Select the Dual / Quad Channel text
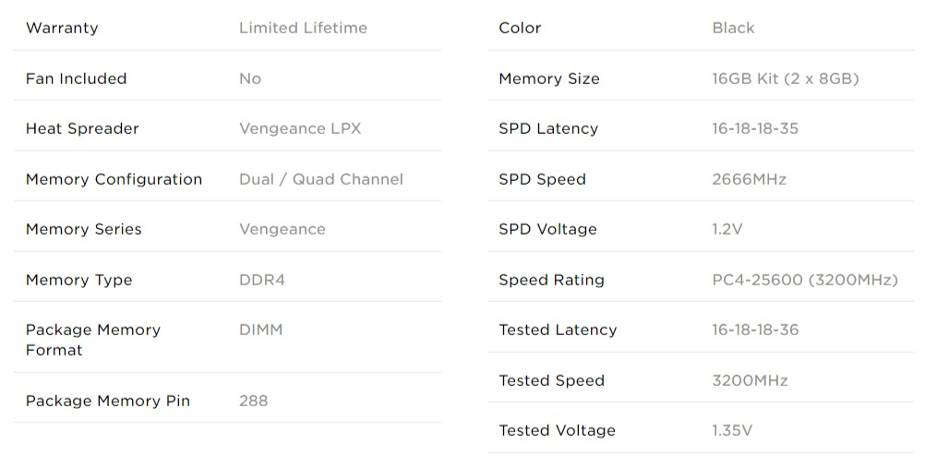Image resolution: width=925 pixels, height=469 pixels. (x=321, y=179)
